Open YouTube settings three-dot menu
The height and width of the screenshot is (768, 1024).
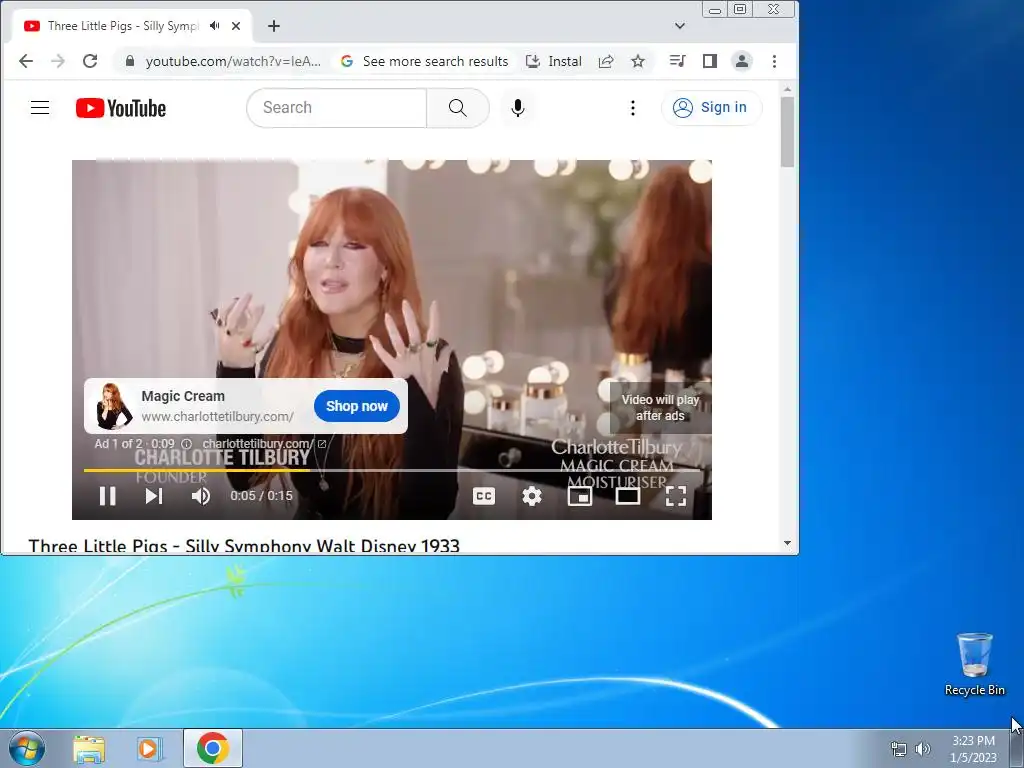[632, 108]
